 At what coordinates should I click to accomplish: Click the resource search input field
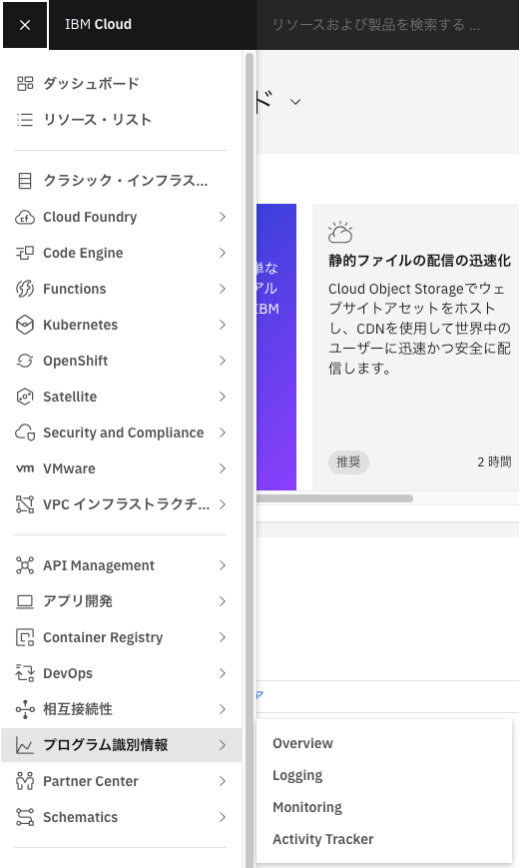coord(388,25)
